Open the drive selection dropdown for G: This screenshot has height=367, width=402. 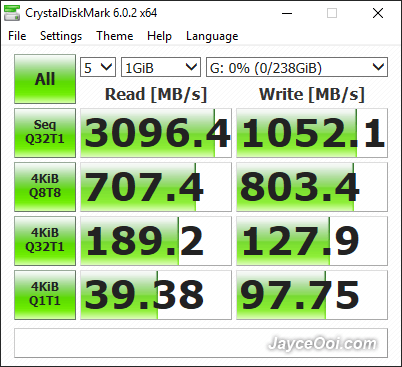[297, 67]
